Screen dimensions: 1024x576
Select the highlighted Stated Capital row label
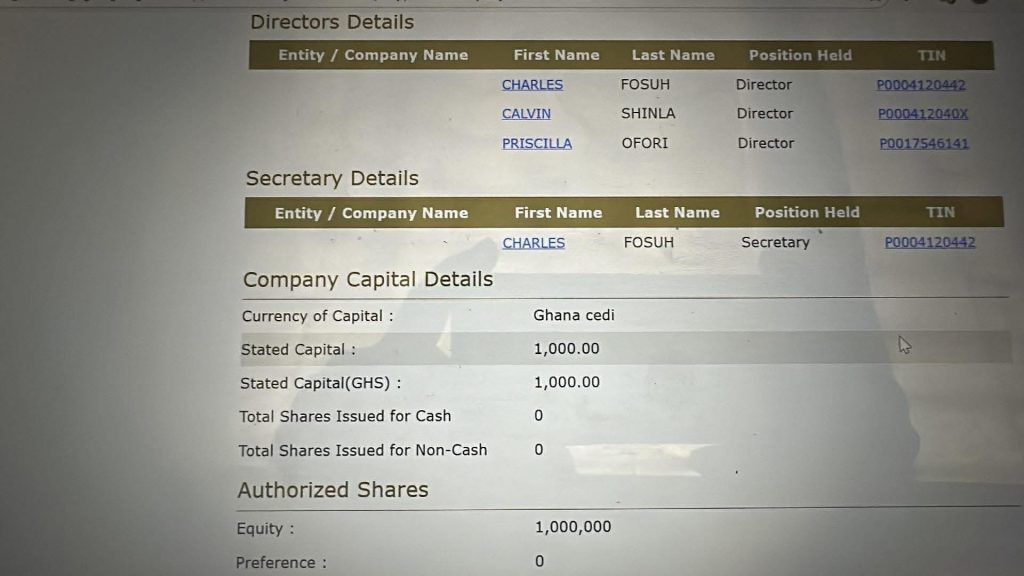pos(298,349)
